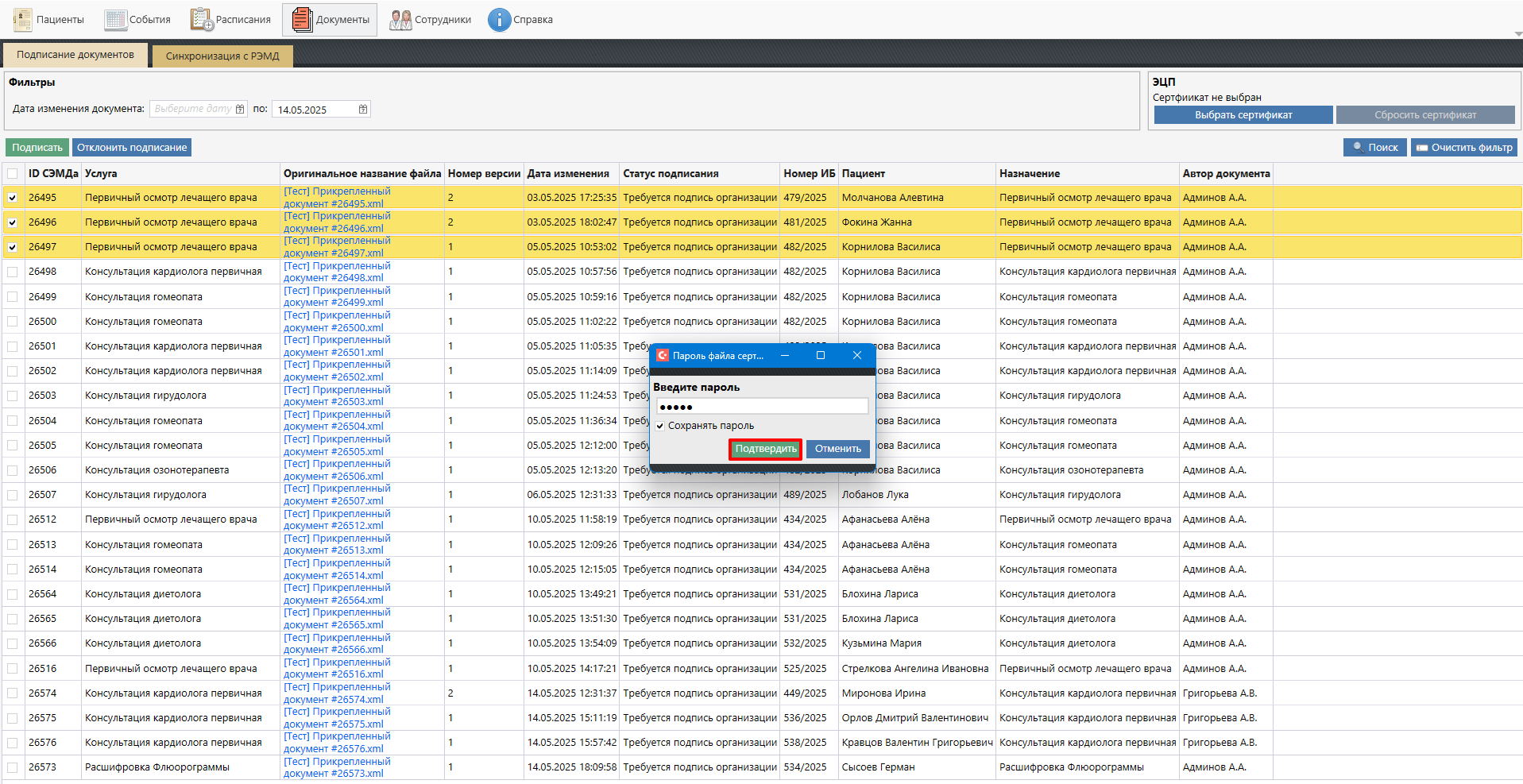Open Расписания clipboard icon
Viewport: 1523px width, 784px height.
202,19
